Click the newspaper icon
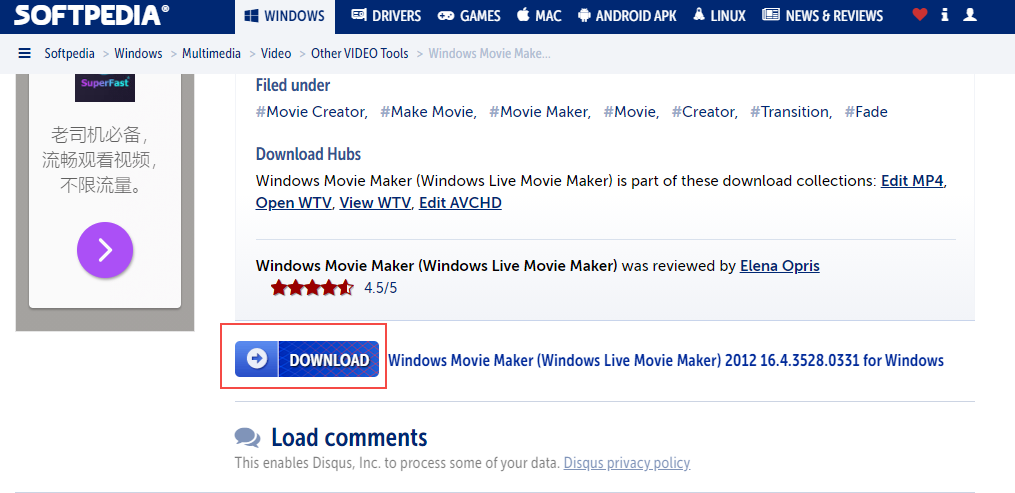Image resolution: width=1015 pixels, height=493 pixels. click(x=771, y=15)
